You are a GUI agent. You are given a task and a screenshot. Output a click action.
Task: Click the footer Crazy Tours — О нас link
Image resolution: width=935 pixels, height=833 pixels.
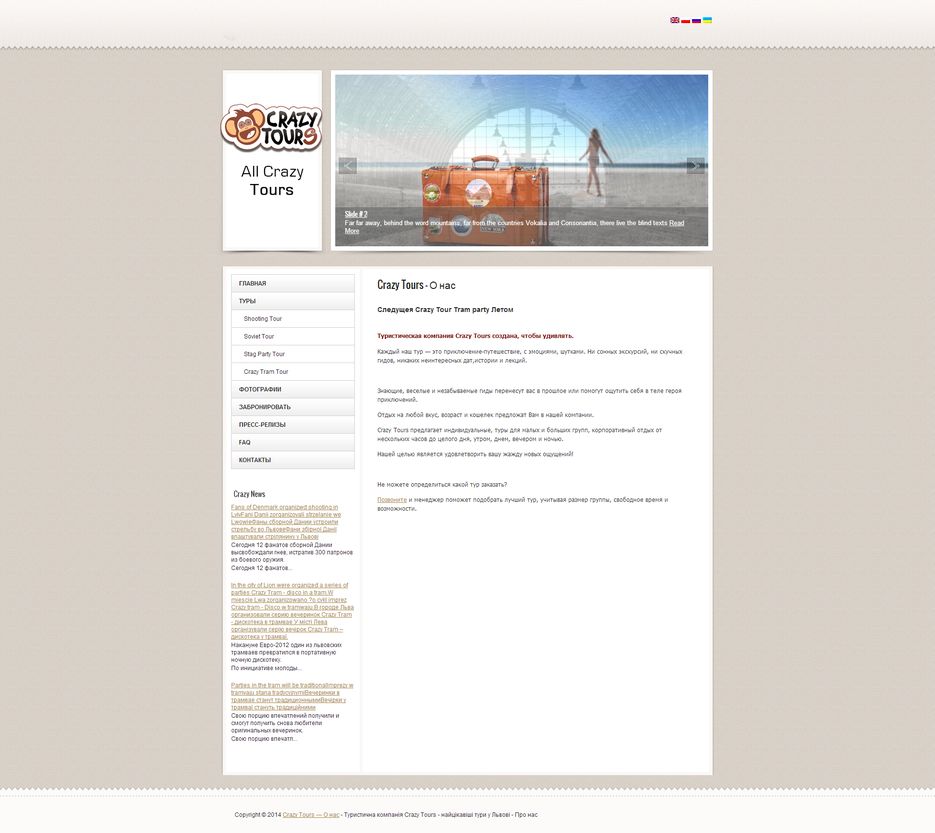tap(311, 815)
